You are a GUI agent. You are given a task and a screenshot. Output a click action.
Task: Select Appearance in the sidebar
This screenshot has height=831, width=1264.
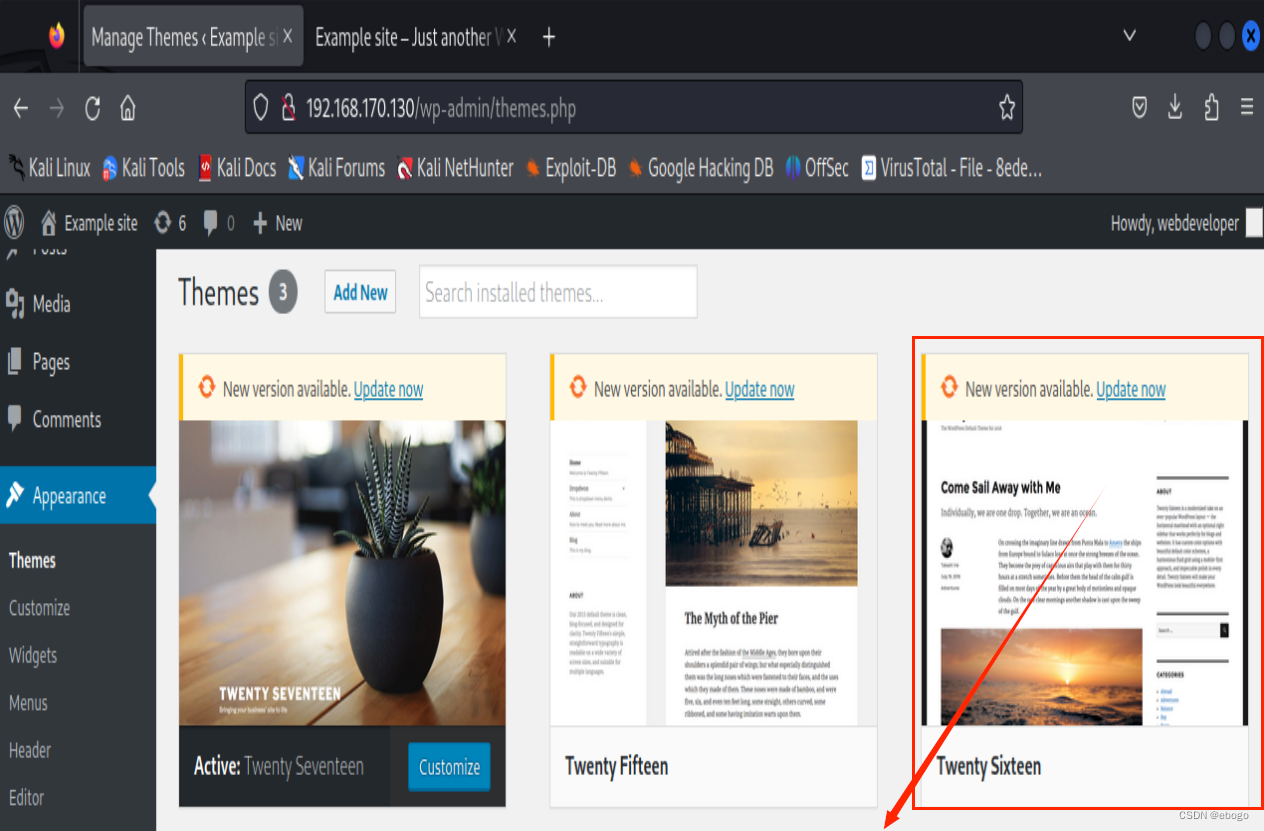click(x=78, y=495)
